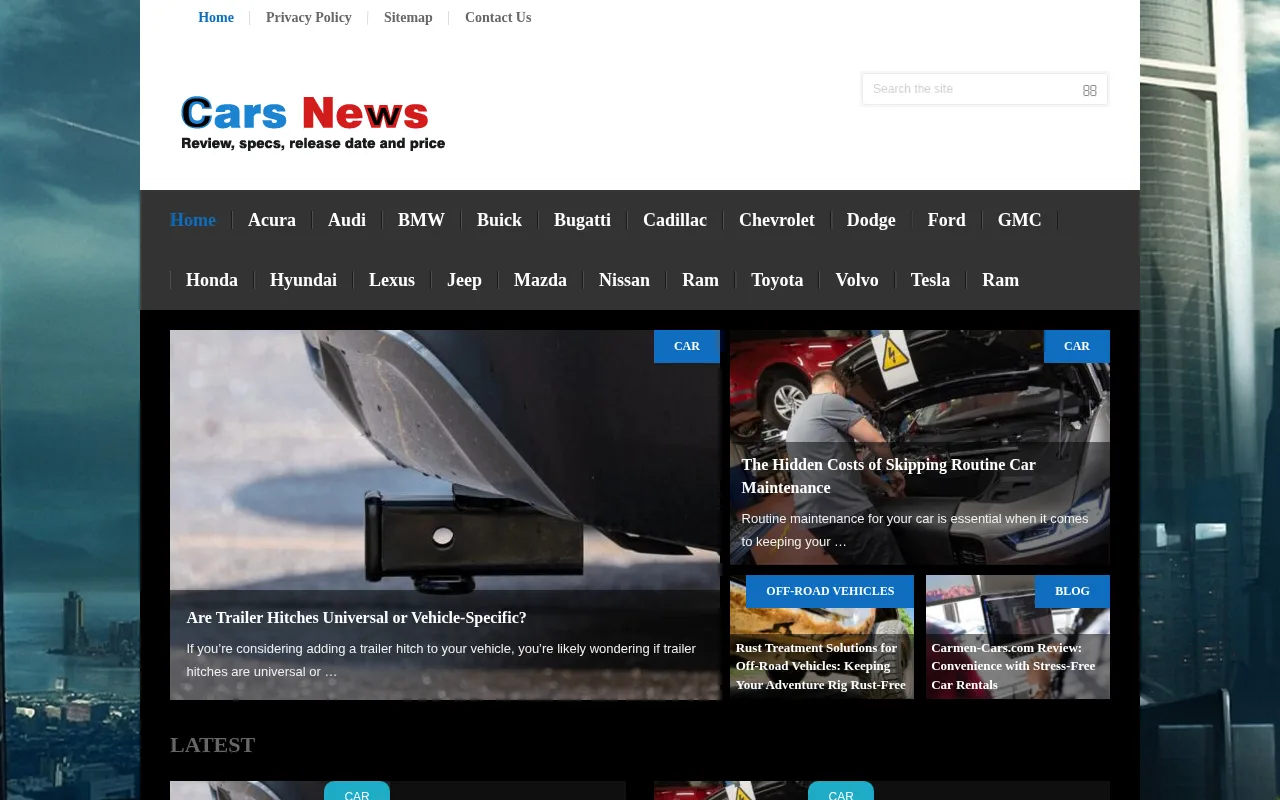
Task: Read The Hidden Costs of Skipping Maintenance article
Action: pos(888,476)
